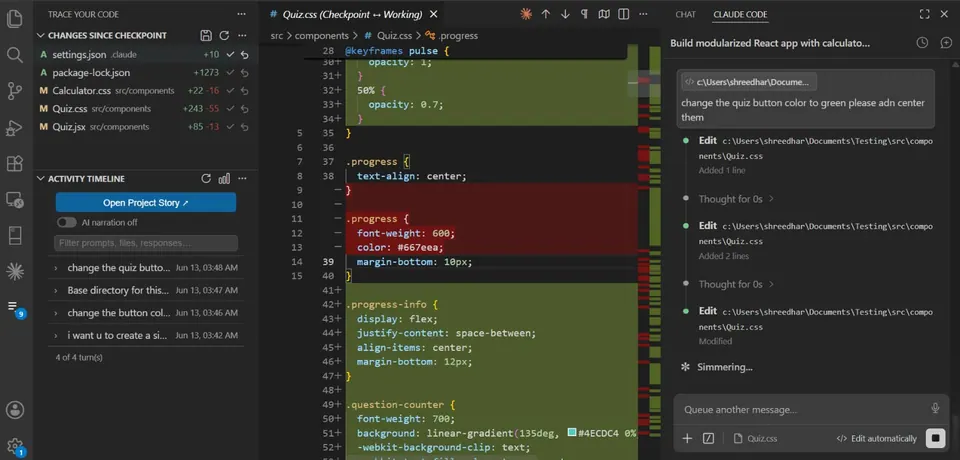
Task: Open the Run and Debug view
Action: pos(15,127)
